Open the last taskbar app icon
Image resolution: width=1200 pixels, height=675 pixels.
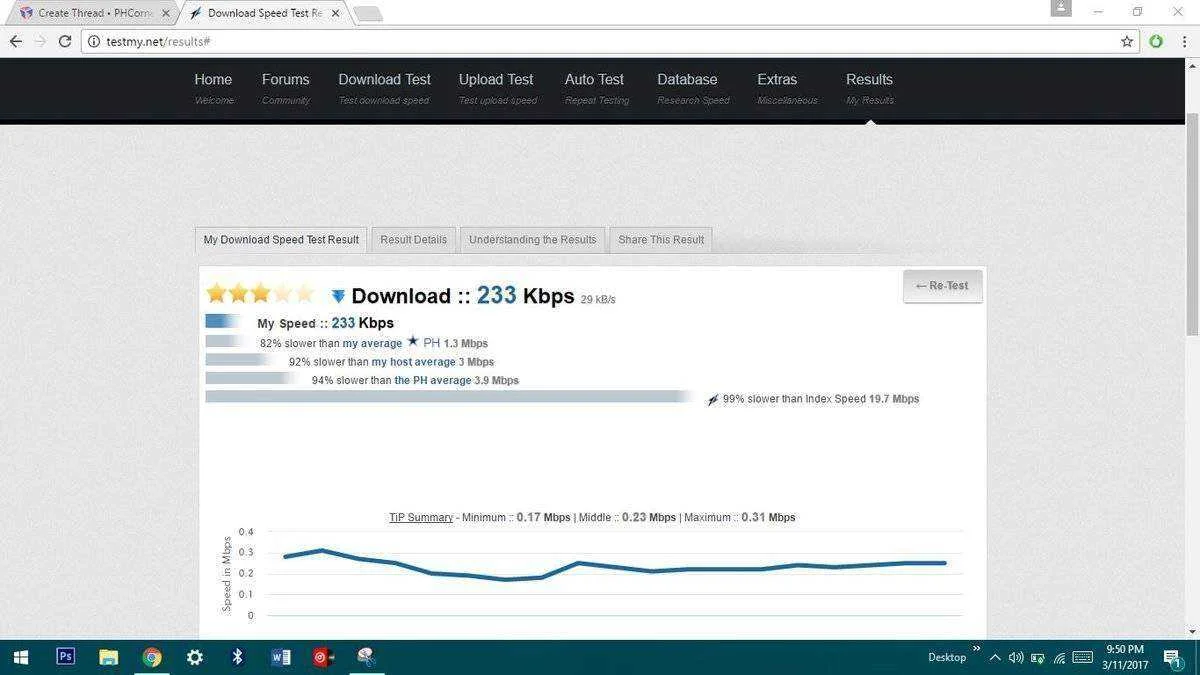click(x=366, y=657)
